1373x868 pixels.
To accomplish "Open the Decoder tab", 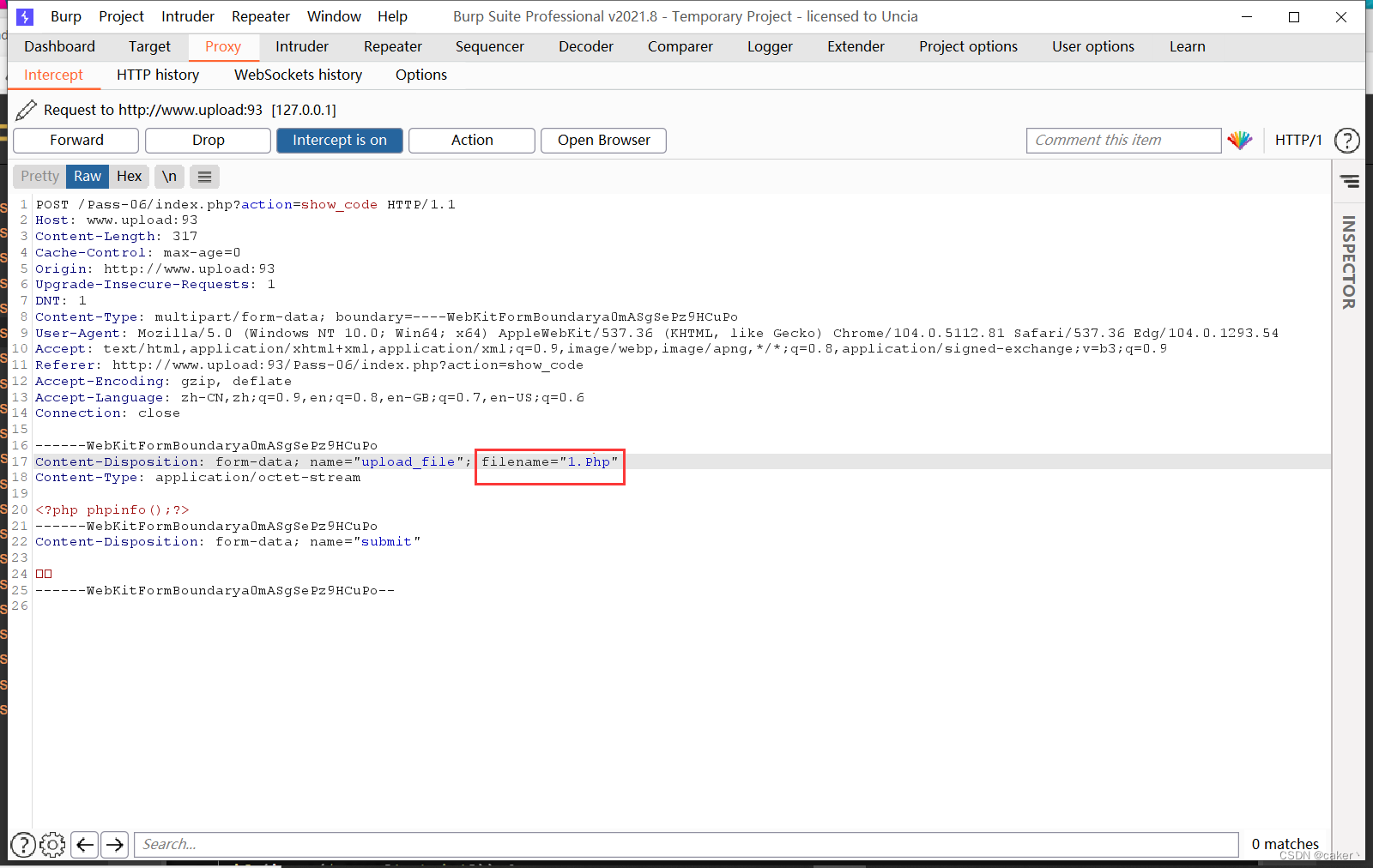I will [586, 47].
